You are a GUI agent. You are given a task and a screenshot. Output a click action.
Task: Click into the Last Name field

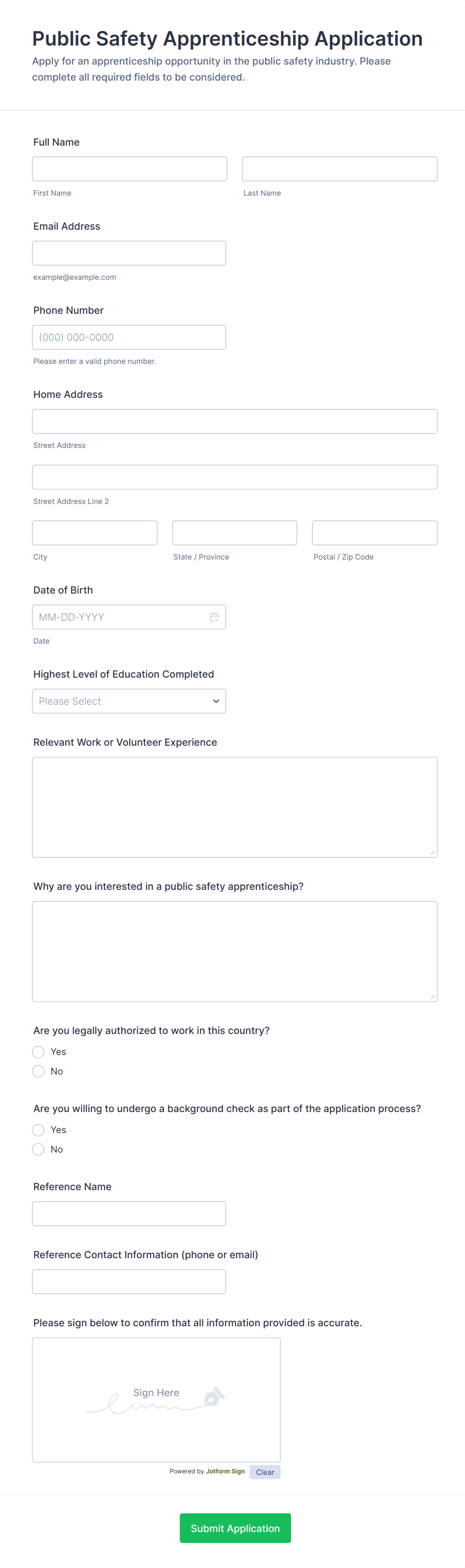[339, 169]
